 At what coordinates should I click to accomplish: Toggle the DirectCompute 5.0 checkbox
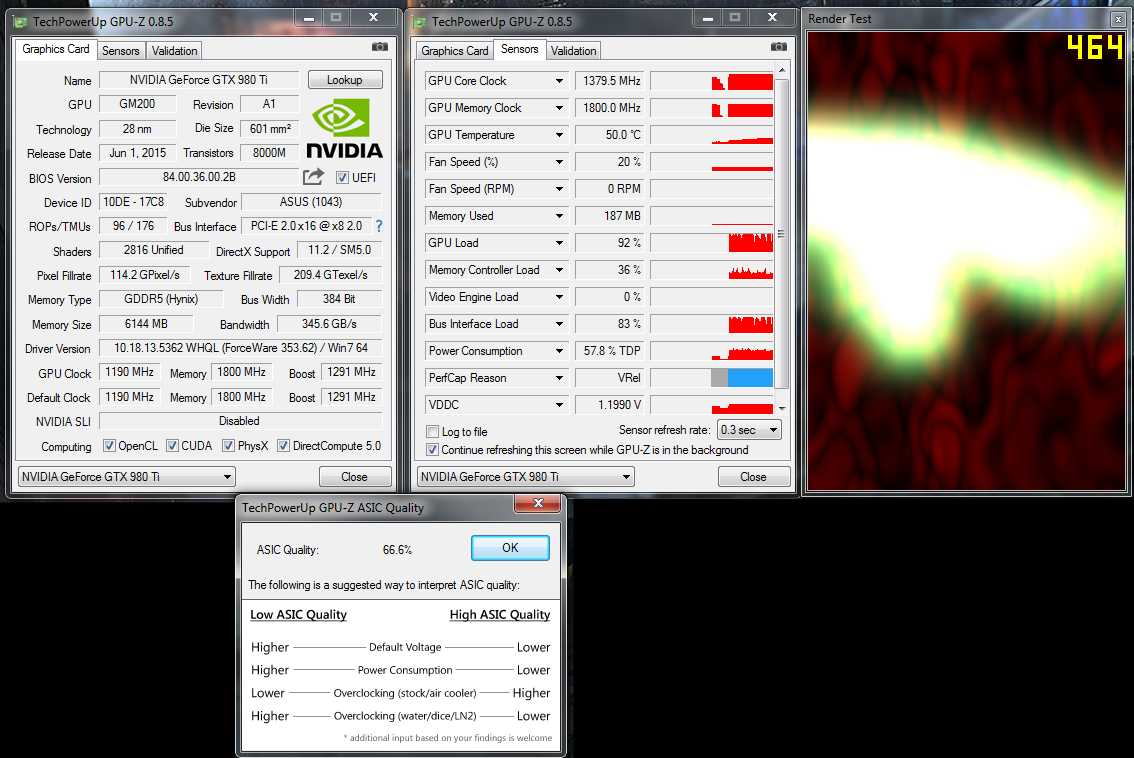[284, 446]
